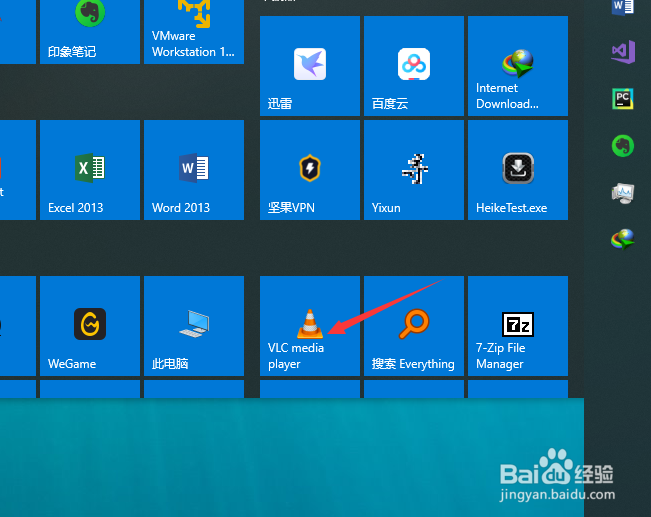Open the 印象笔记 Evernote tile

90,32
